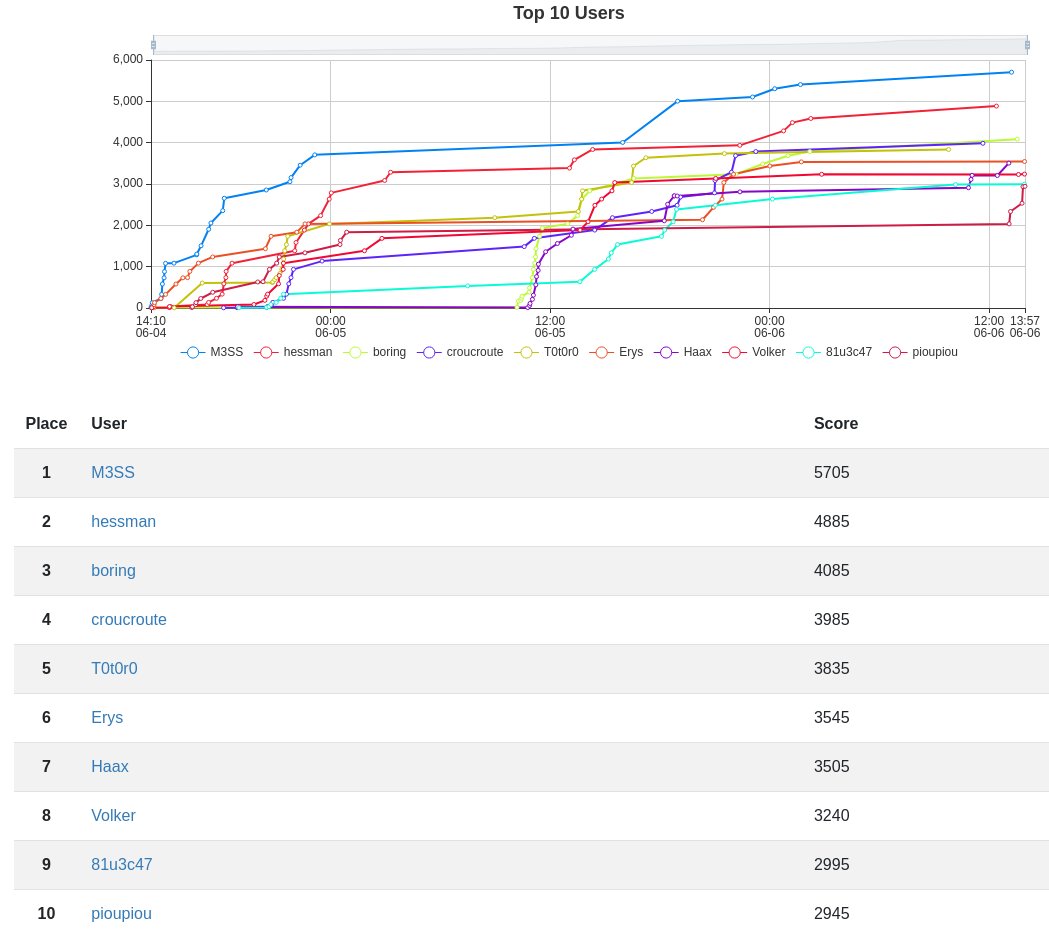Viewport: 1049px width, 930px height.
Task: Click the 13:57 06-06 x-axis label
Action: click(x=1025, y=327)
